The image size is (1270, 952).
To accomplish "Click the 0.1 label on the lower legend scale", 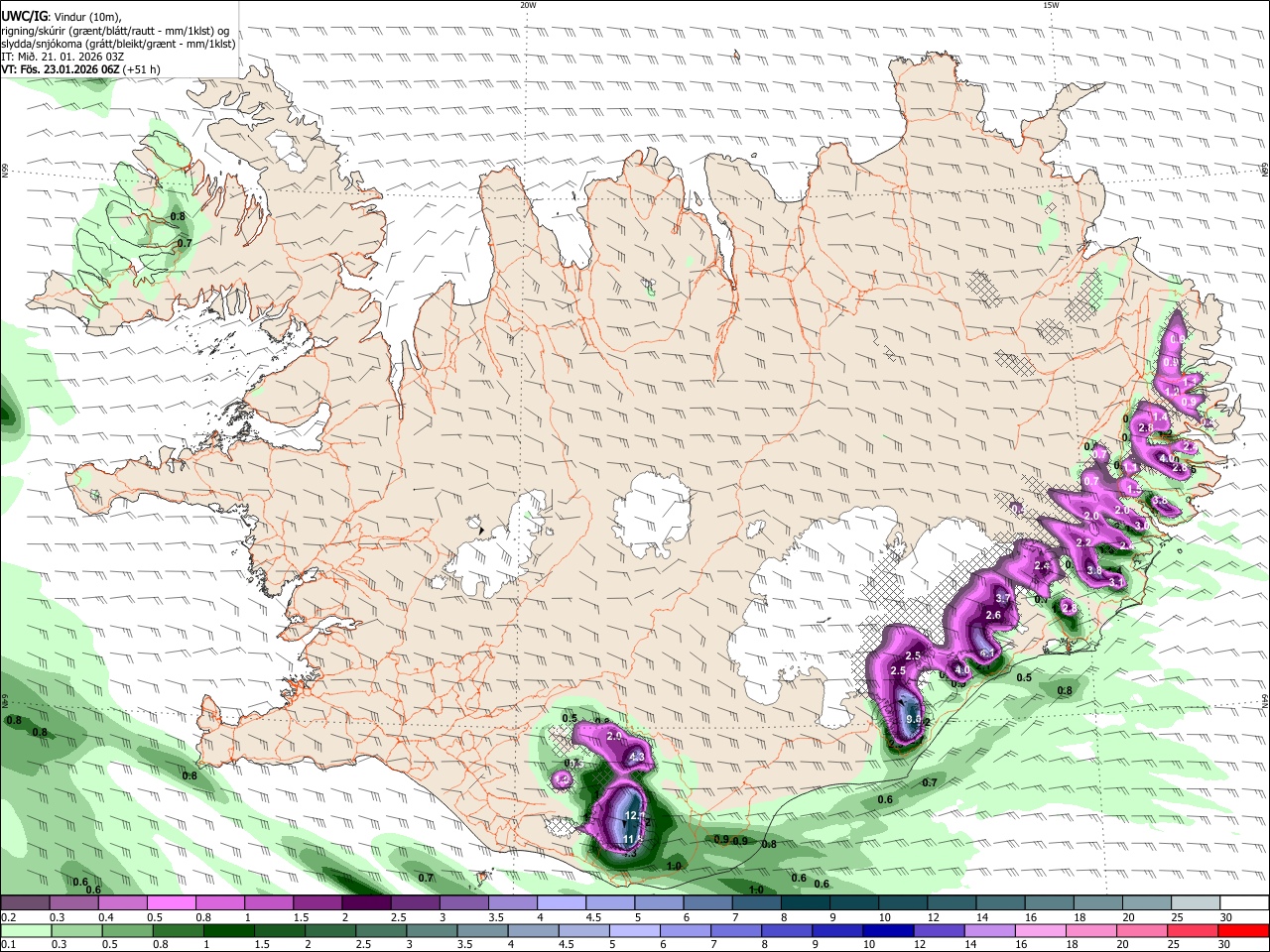I will point(8,945).
